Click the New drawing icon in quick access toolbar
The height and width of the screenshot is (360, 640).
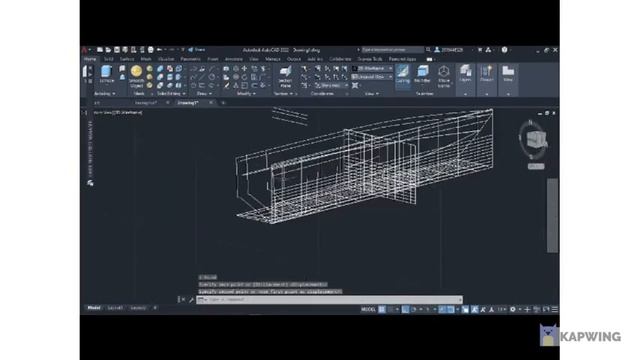pyautogui.click(x=100, y=50)
